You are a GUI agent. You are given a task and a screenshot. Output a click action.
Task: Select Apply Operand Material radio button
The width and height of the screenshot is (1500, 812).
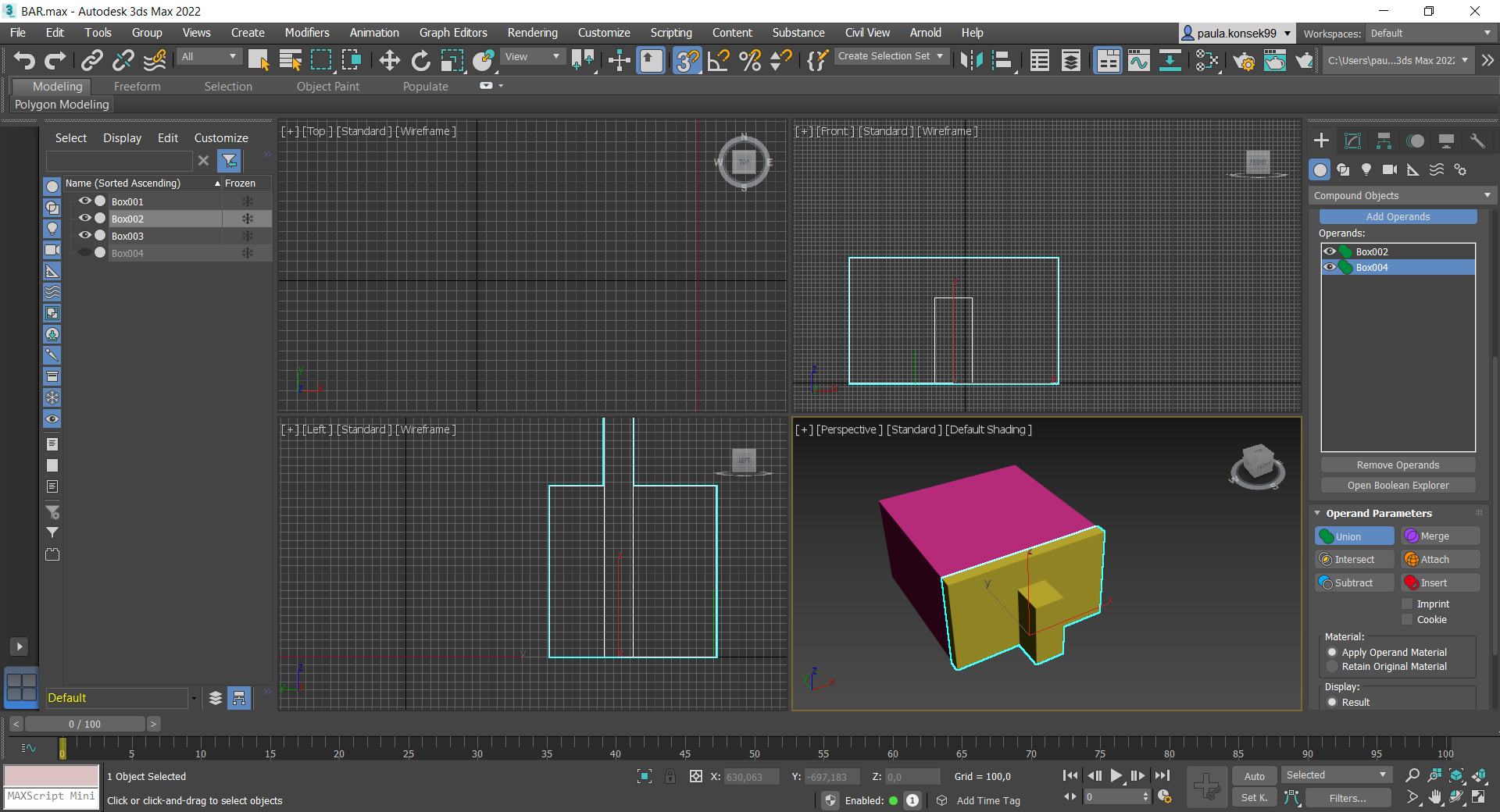coord(1332,653)
